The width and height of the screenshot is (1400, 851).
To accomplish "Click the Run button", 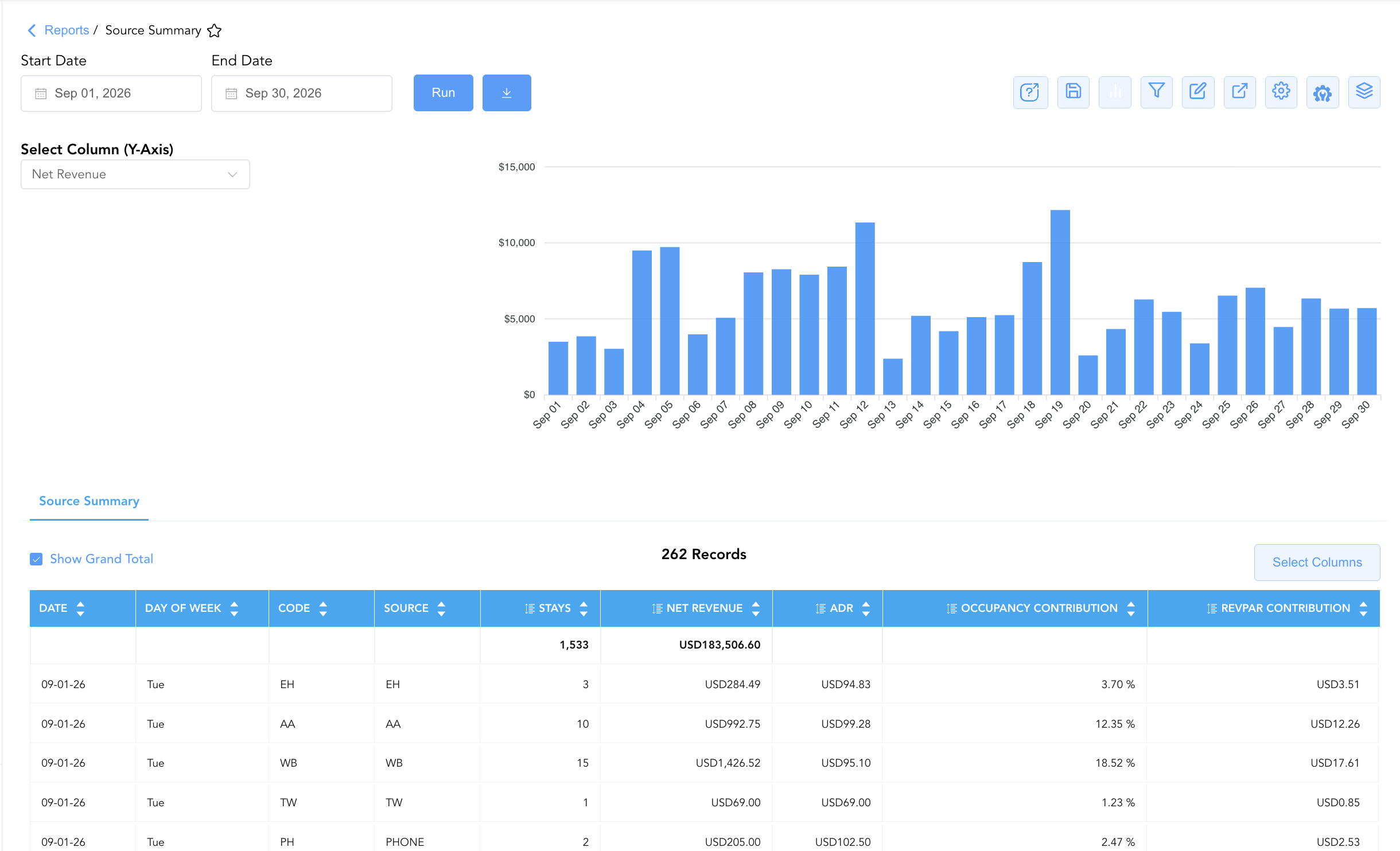I will point(444,93).
